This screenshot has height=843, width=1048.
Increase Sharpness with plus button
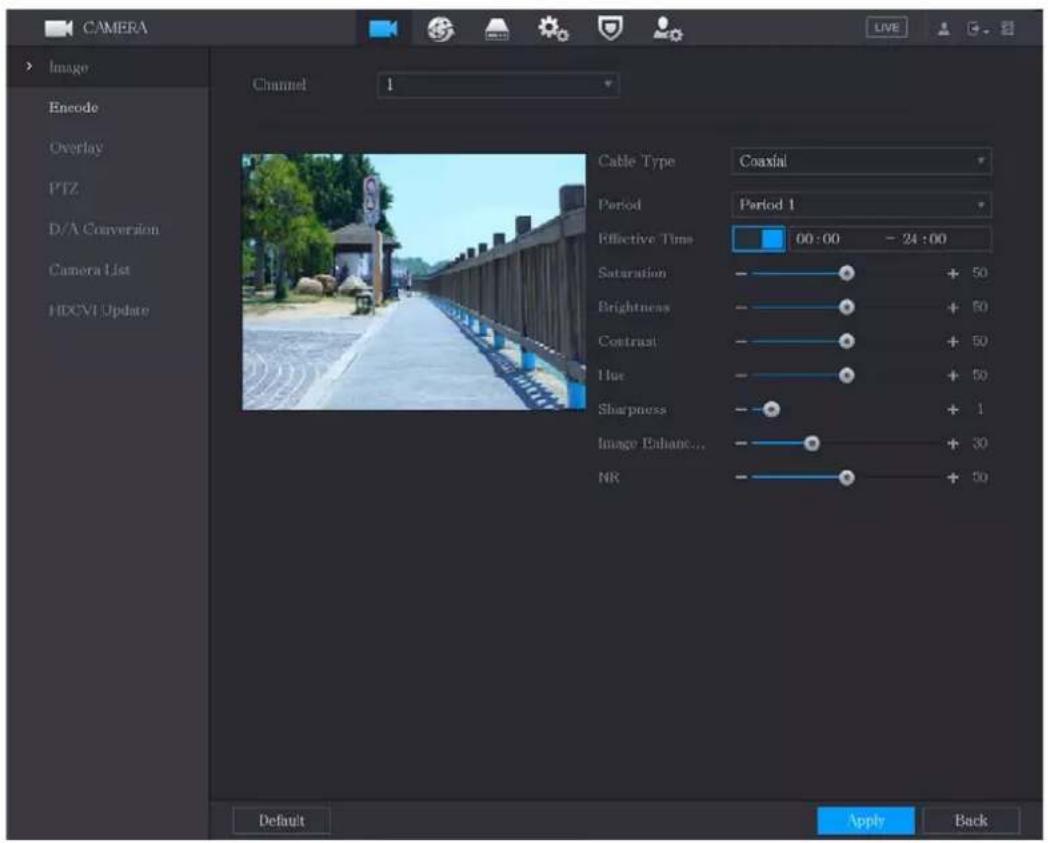pyautogui.click(x=952, y=410)
